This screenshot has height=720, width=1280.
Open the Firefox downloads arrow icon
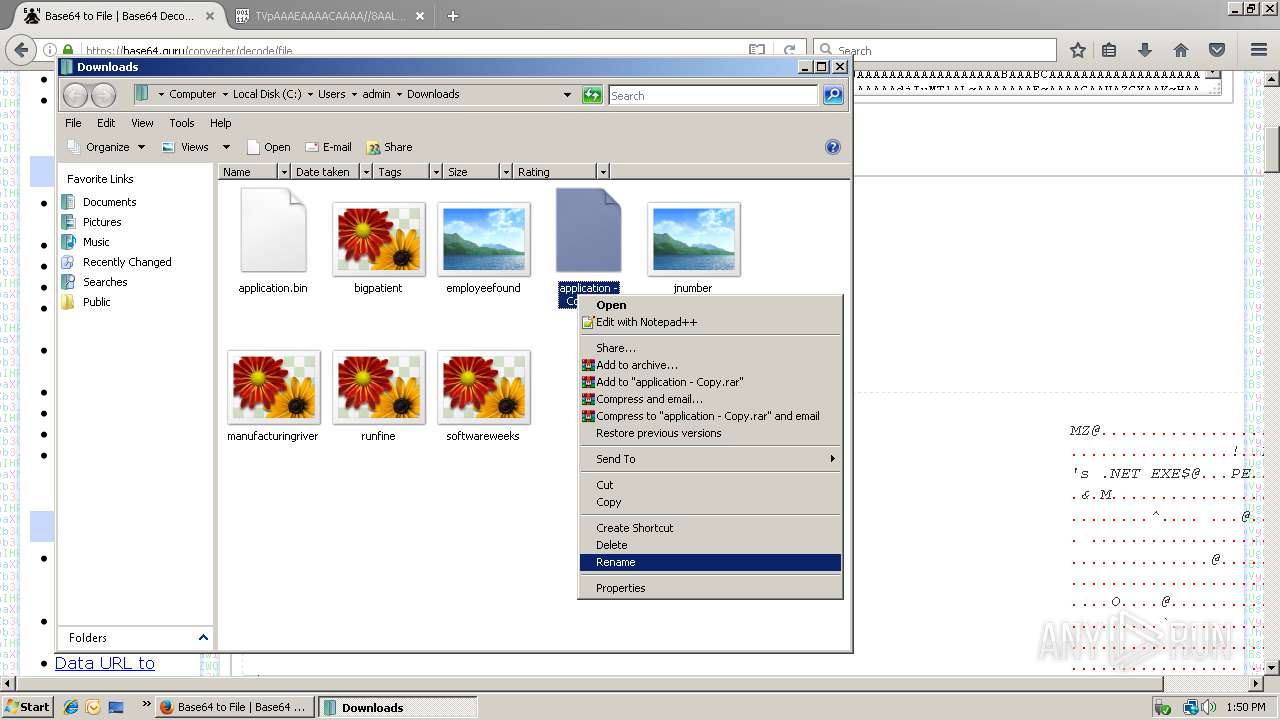[x=1145, y=50]
